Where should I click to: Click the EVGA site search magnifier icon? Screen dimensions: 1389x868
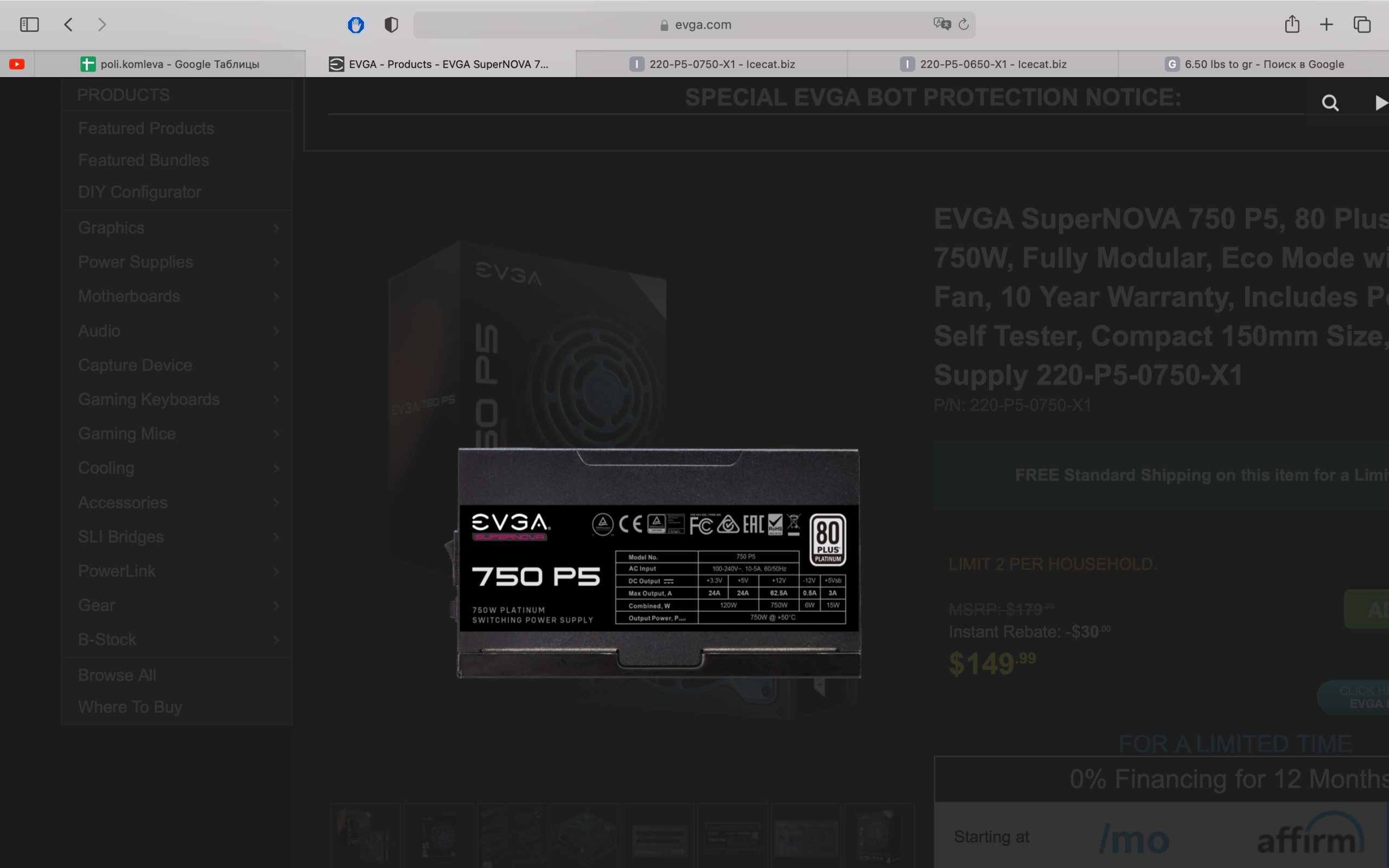(1330, 103)
